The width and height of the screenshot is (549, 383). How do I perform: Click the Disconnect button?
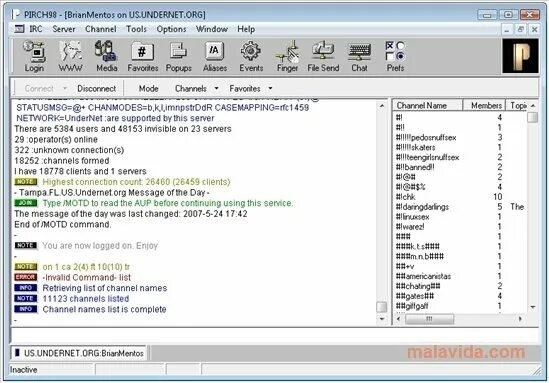tap(97, 89)
